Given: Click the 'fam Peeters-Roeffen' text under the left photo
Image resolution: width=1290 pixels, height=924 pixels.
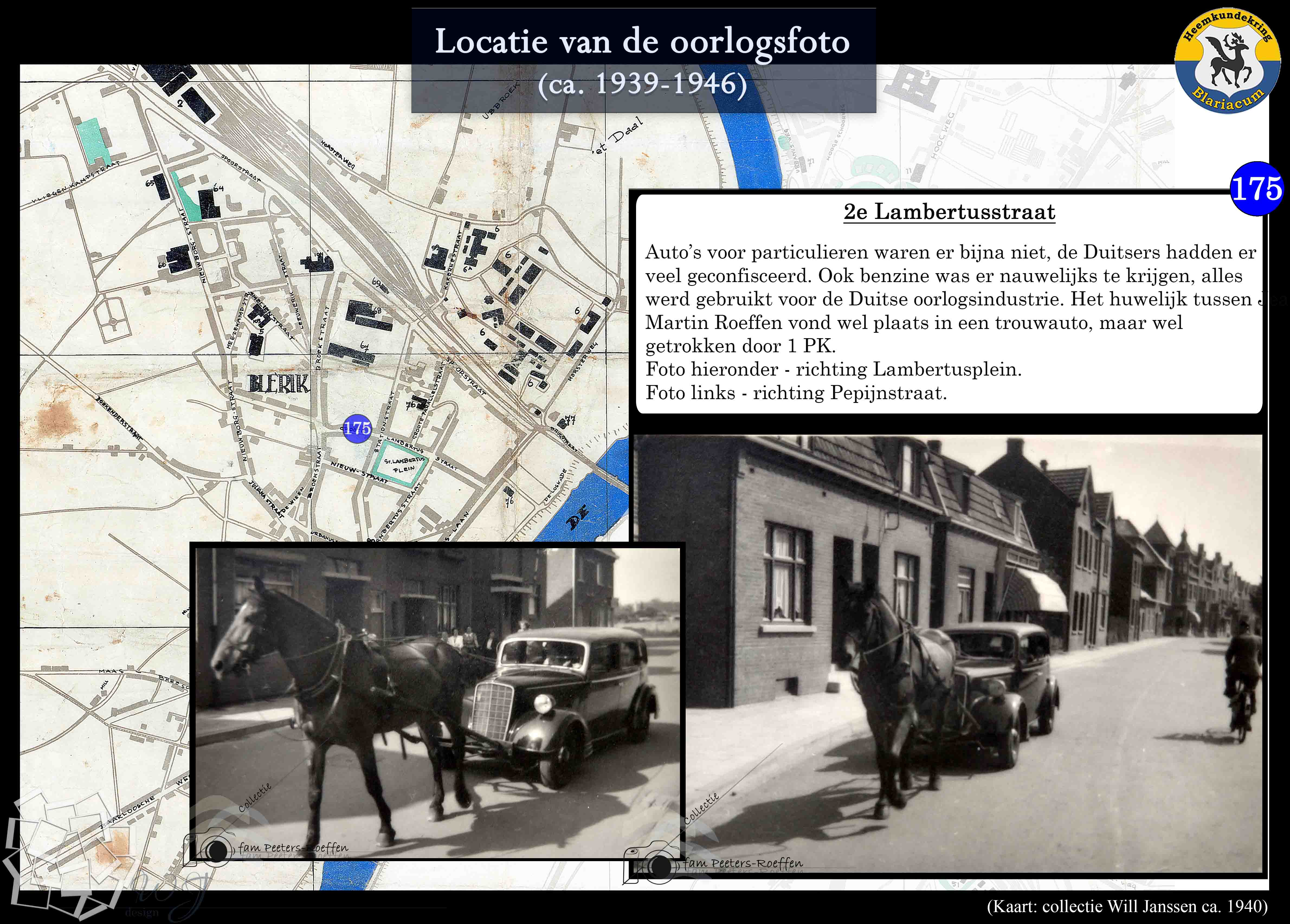Looking at the screenshot, I should pos(293,848).
